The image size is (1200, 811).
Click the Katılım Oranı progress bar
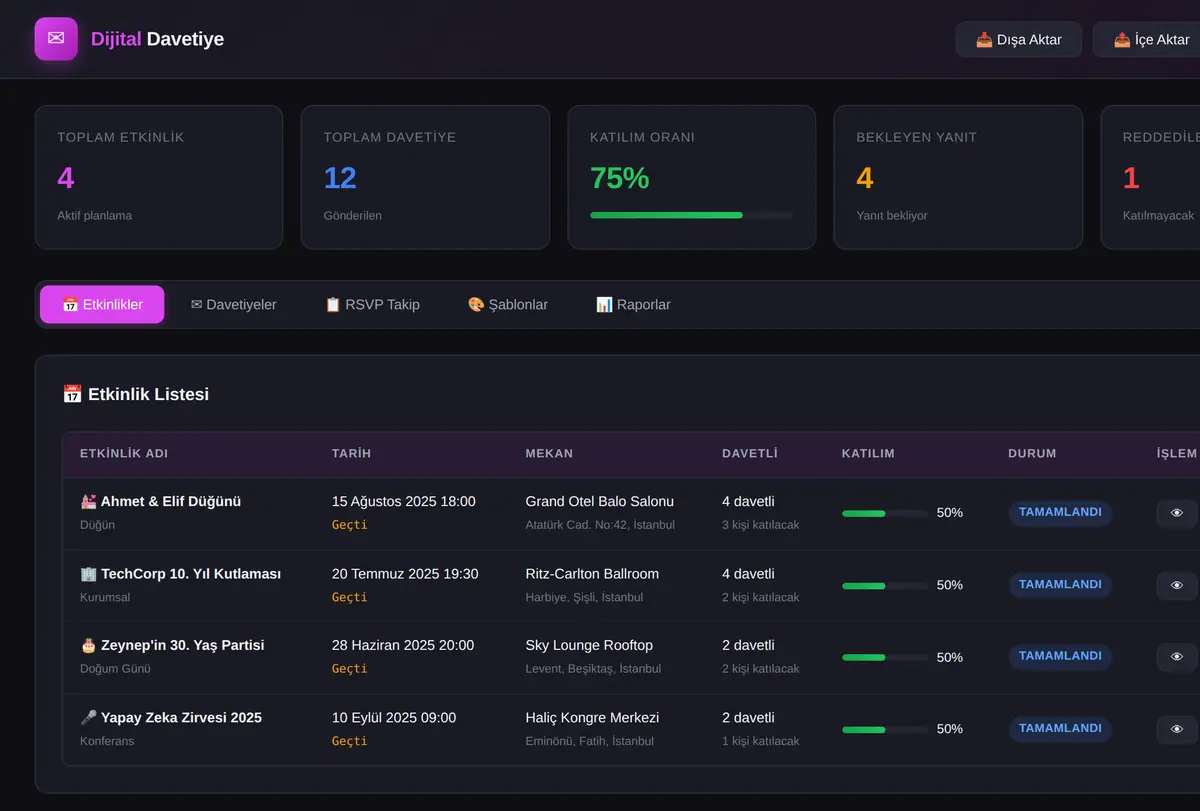coord(692,215)
